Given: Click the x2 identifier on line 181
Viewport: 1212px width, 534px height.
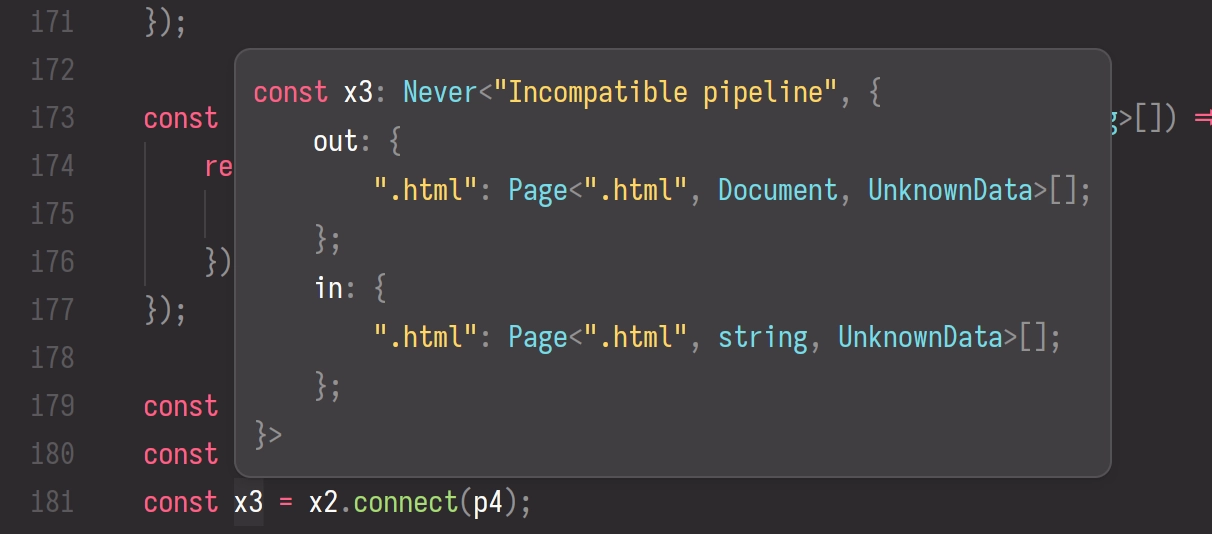Looking at the screenshot, I should click(323, 502).
